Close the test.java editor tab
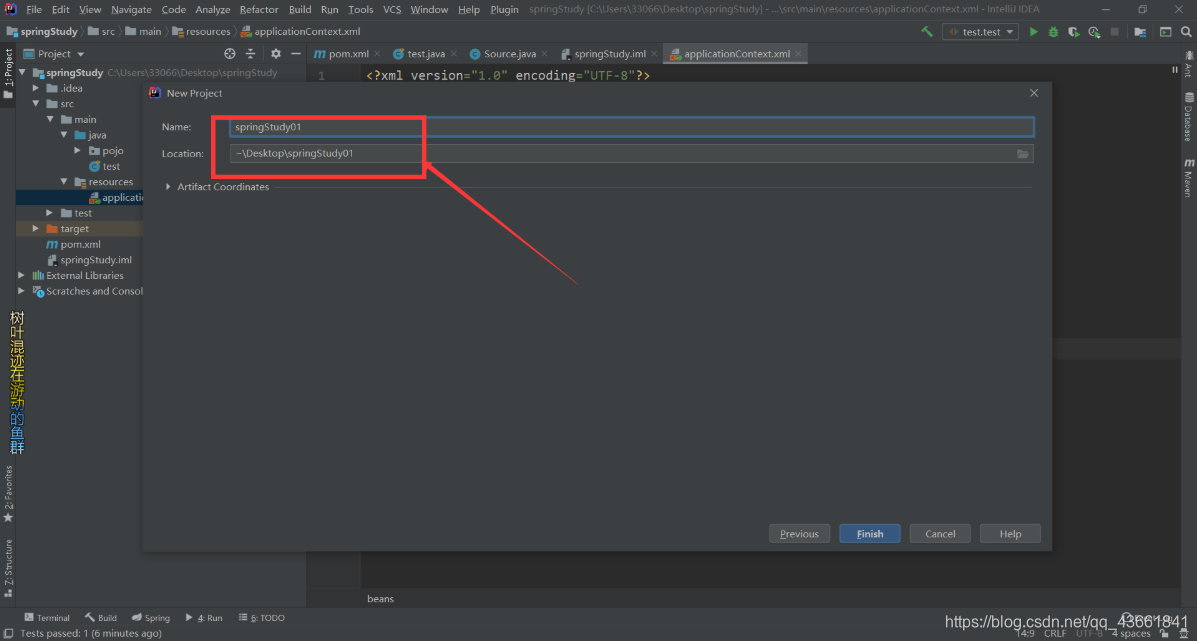Screen dimensions: 1197x641 pos(453,54)
